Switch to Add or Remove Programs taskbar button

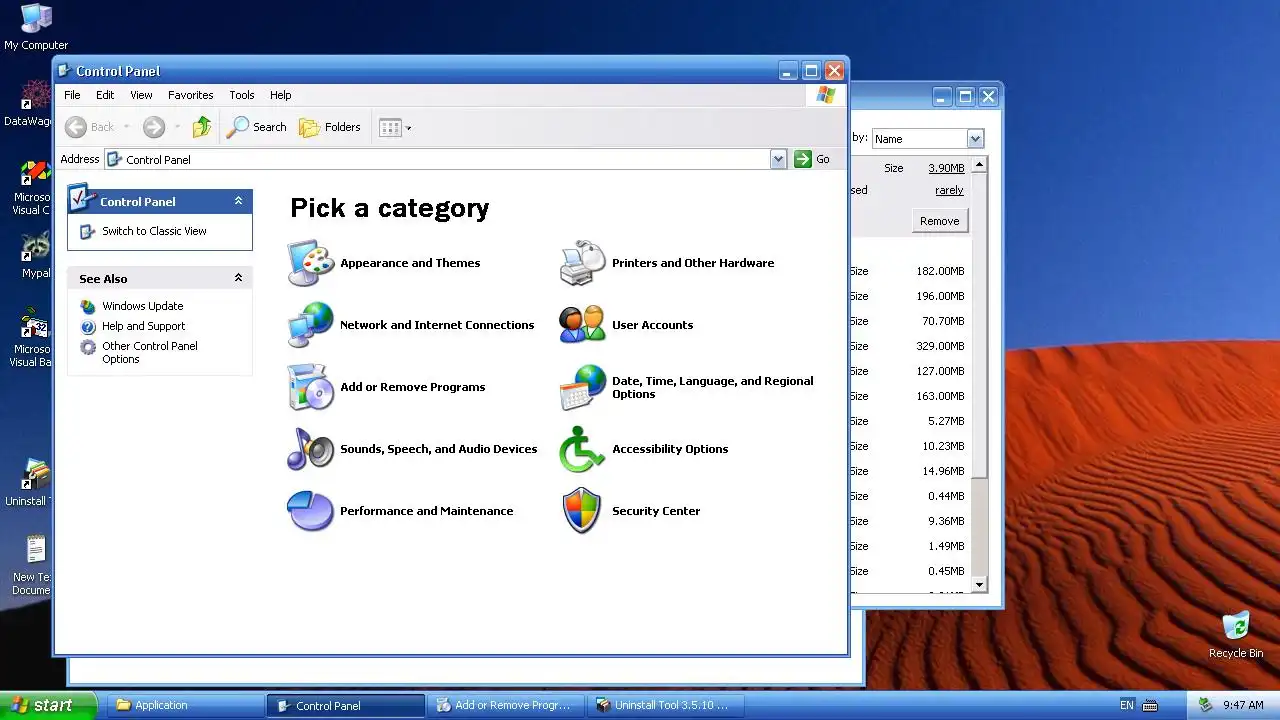(506, 705)
